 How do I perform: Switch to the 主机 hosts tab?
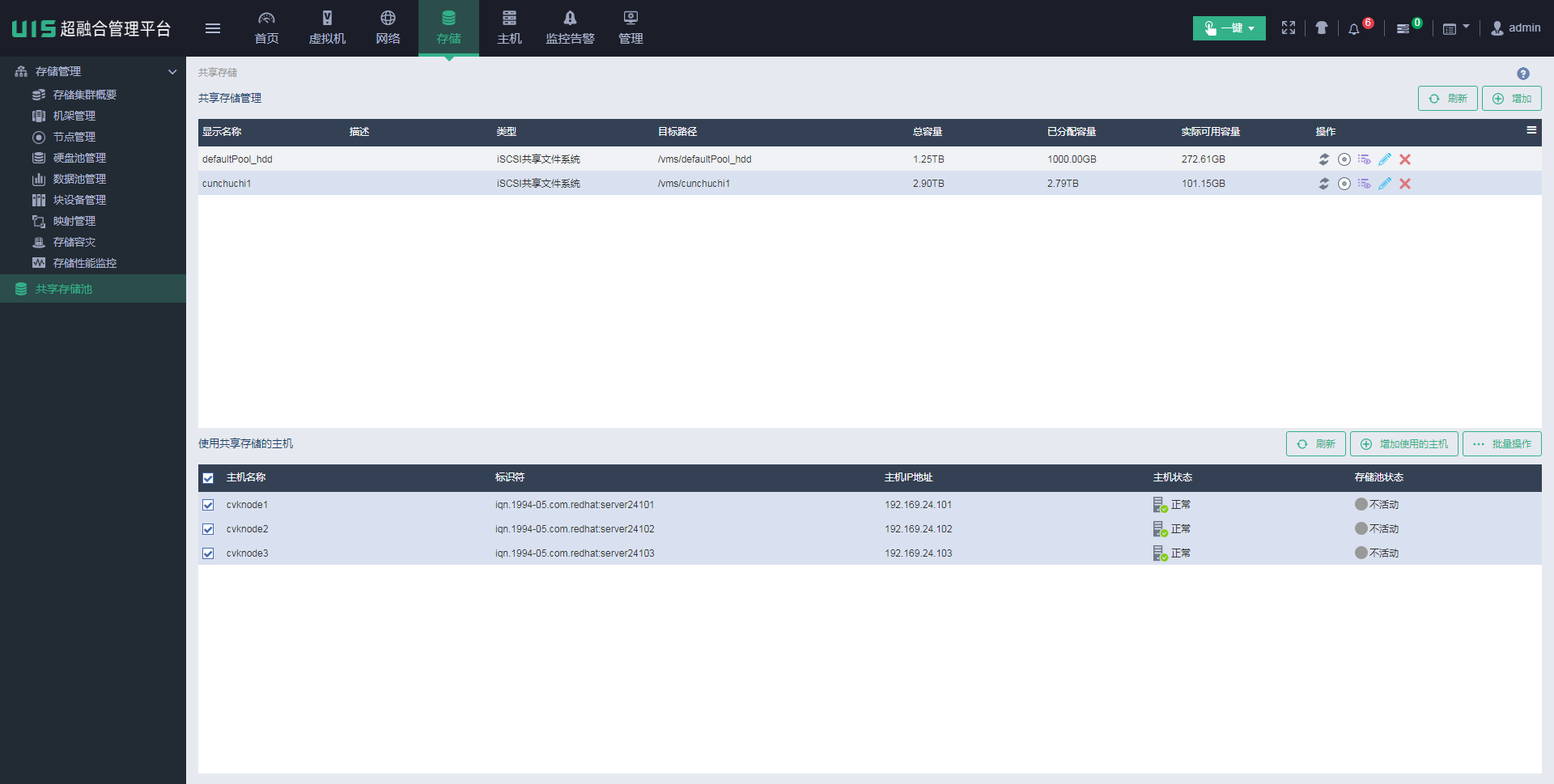[509, 28]
